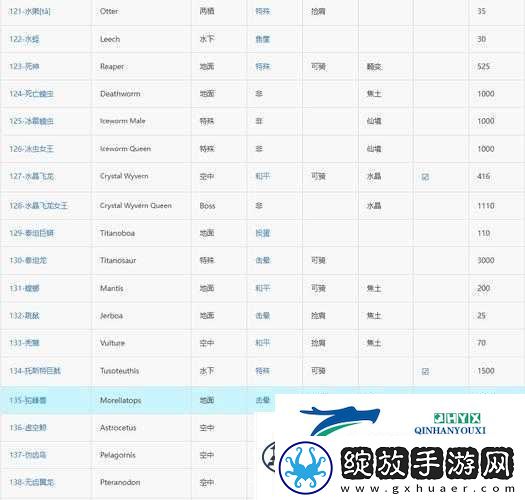Follow the taming method link in Vulture row

(263, 343)
